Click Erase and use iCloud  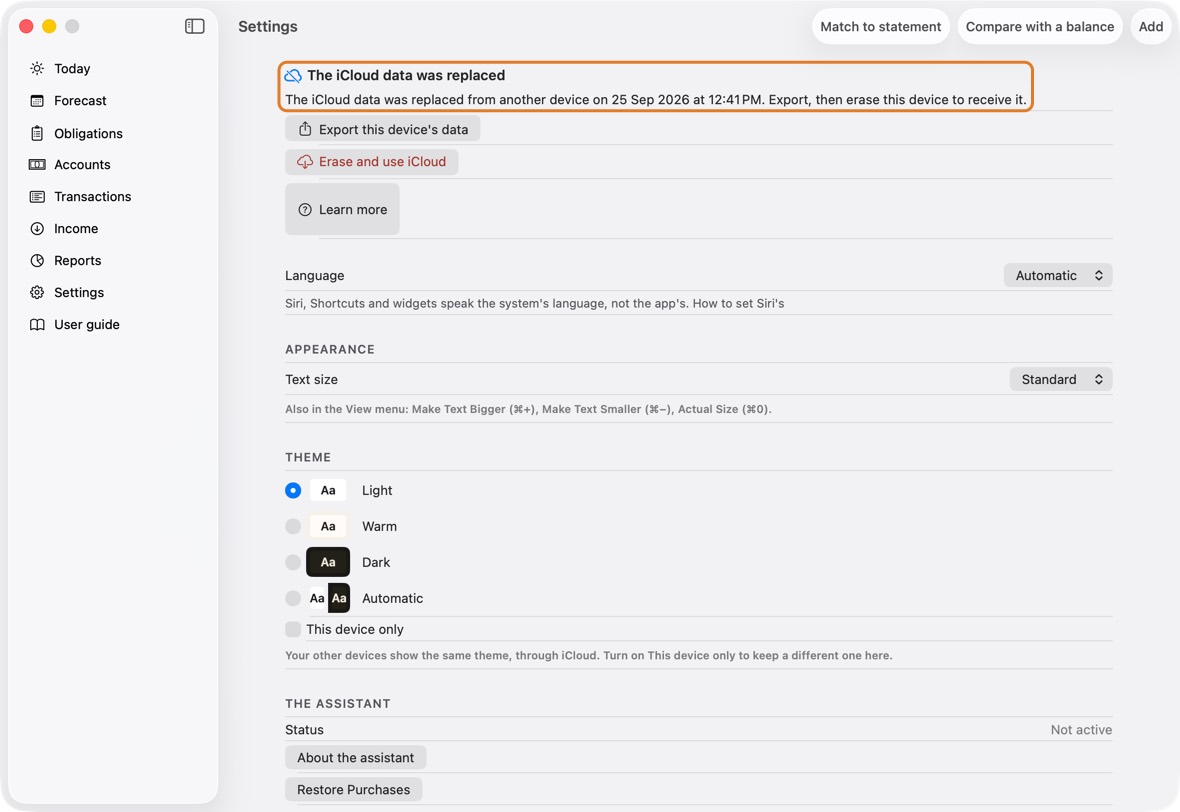click(372, 162)
